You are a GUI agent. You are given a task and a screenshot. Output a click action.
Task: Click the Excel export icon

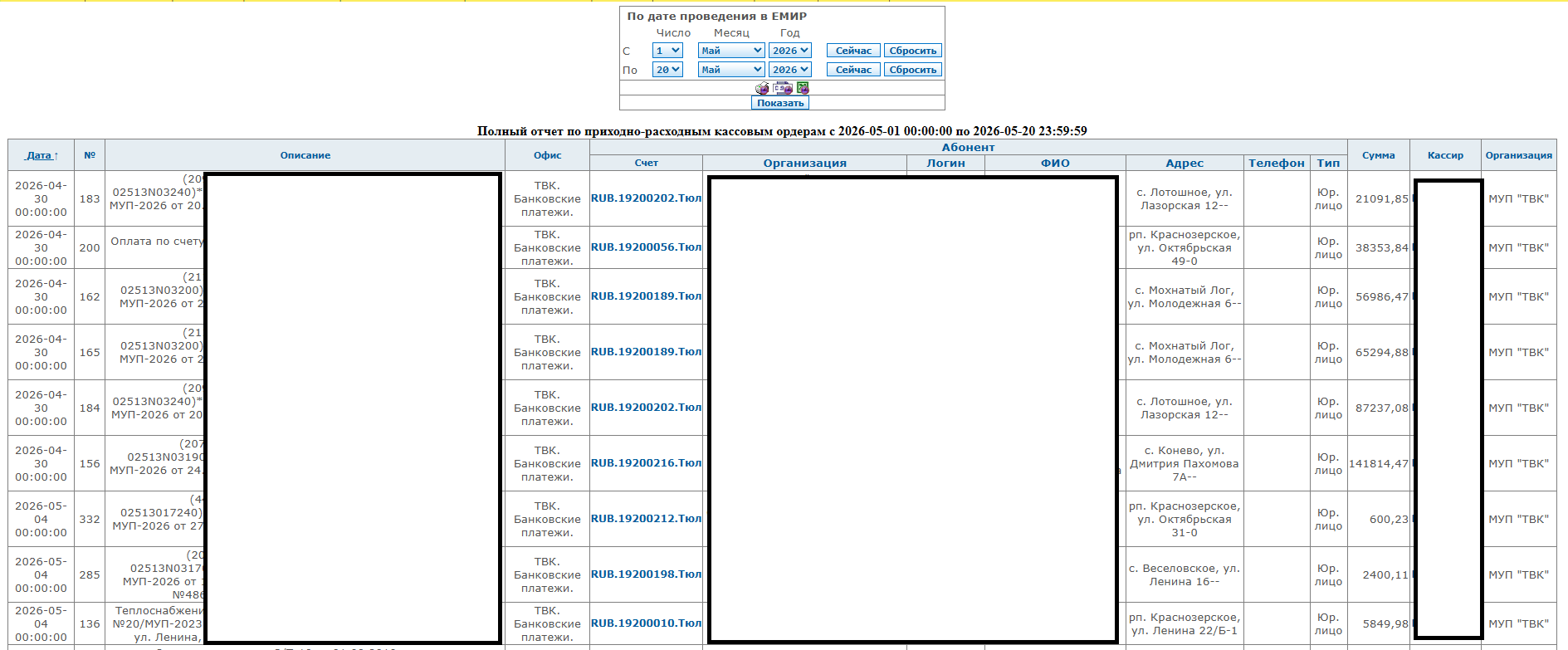[803, 88]
